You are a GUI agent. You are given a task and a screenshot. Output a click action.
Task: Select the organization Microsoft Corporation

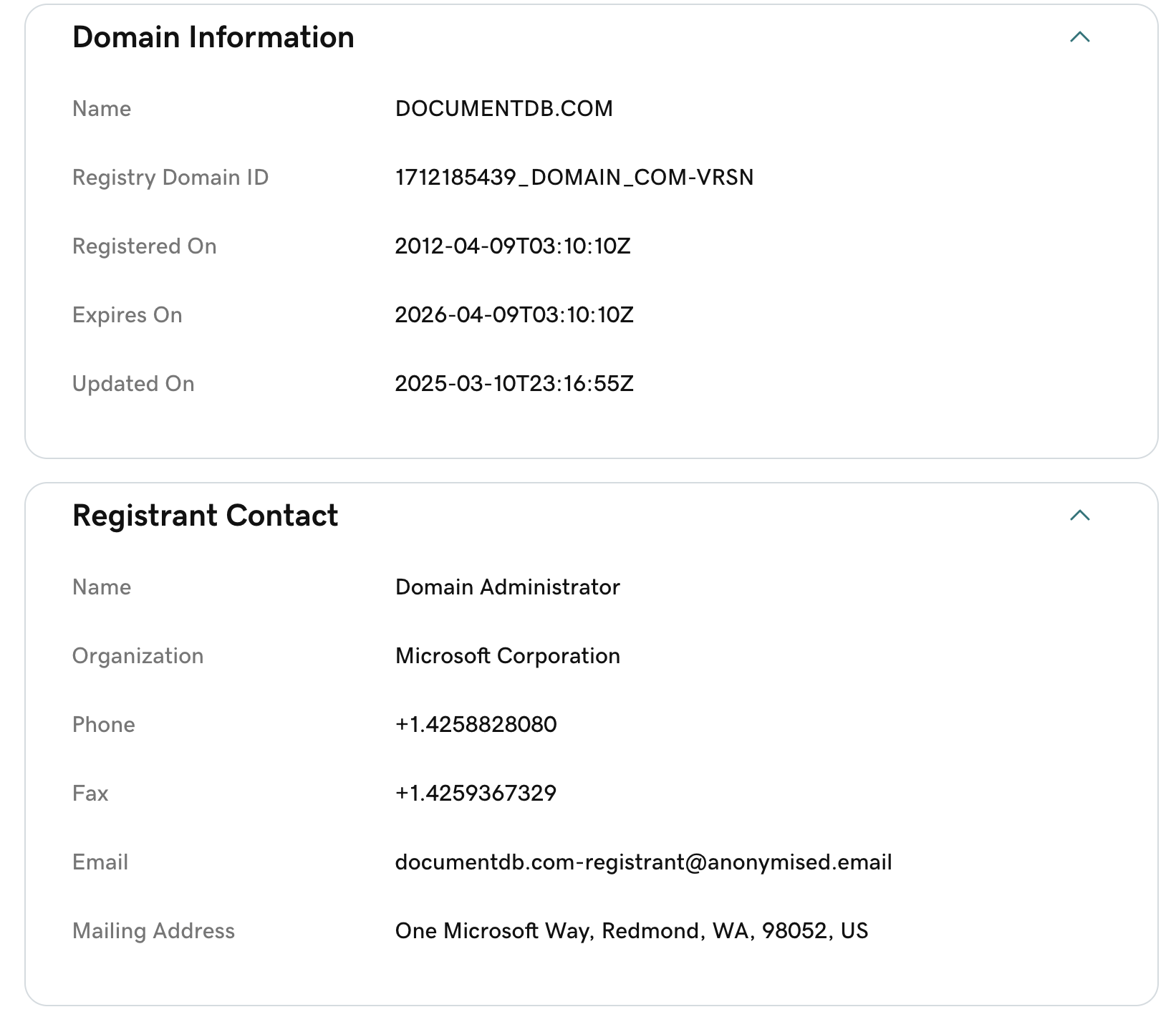click(x=508, y=656)
